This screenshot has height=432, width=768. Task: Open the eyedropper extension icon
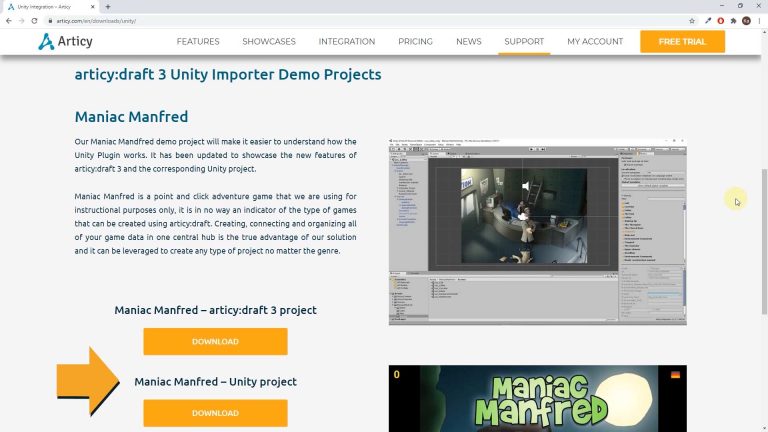pos(708,21)
